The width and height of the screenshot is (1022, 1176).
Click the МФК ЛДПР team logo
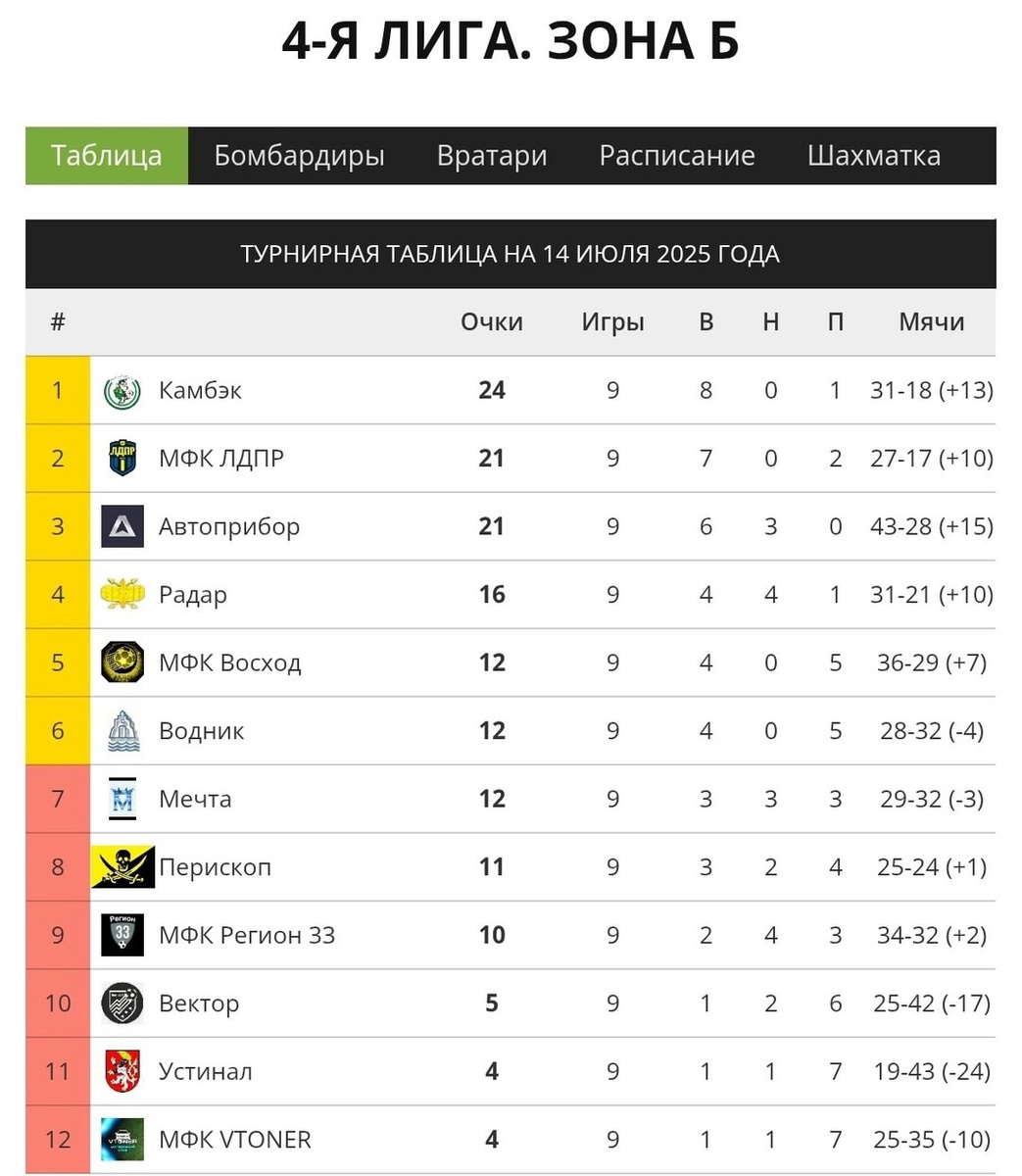point(122,459)
